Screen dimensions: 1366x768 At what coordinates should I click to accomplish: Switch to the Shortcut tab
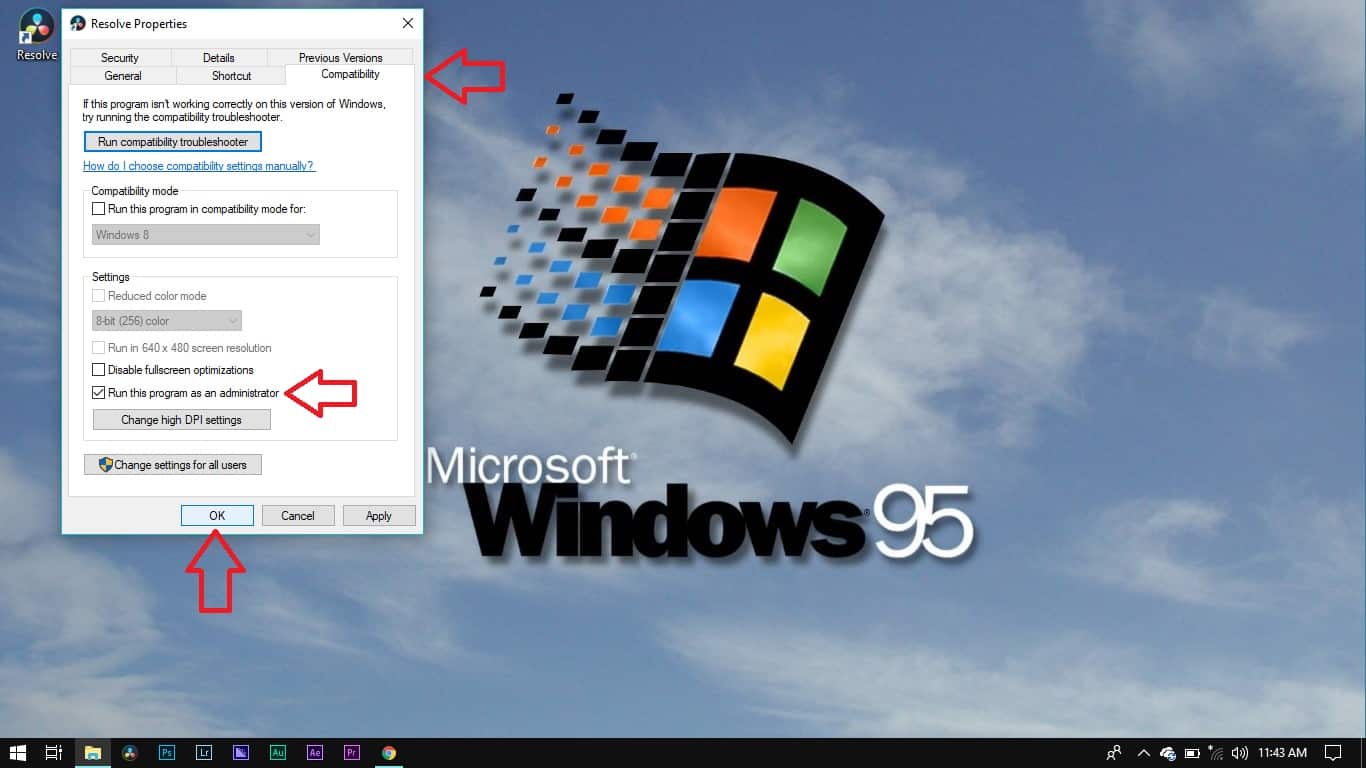tap(231, 76)
